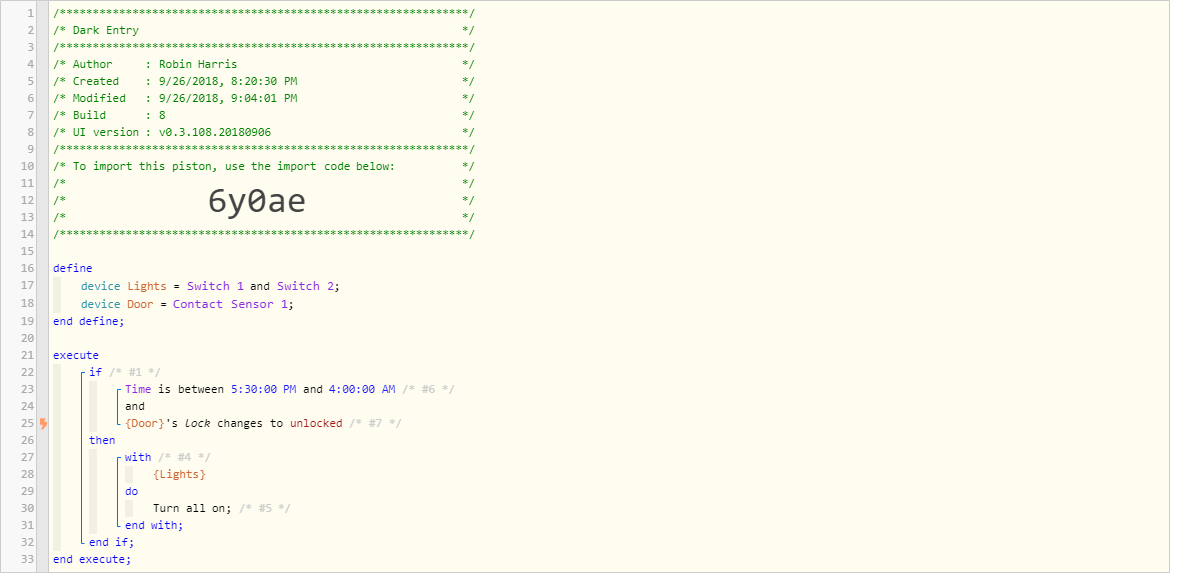Click the Created timestamp 8:20:30 PM line

tap(264, 81)
